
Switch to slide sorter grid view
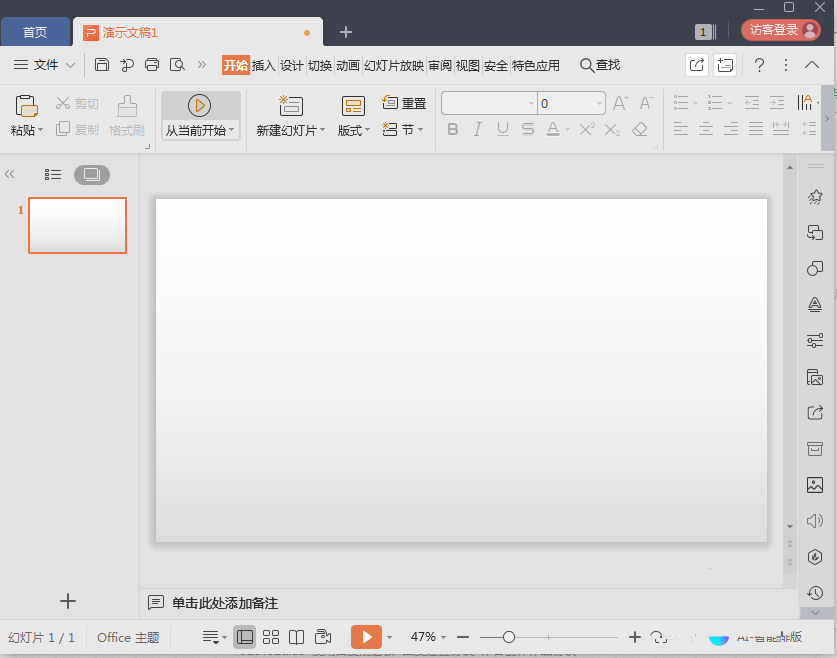[271, 637]
